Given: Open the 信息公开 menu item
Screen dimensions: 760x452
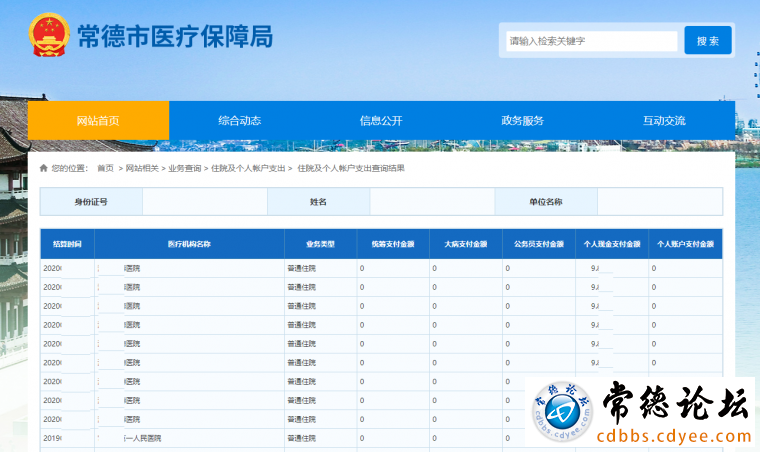Looking at the screenshot, I should tap(381, 121).
